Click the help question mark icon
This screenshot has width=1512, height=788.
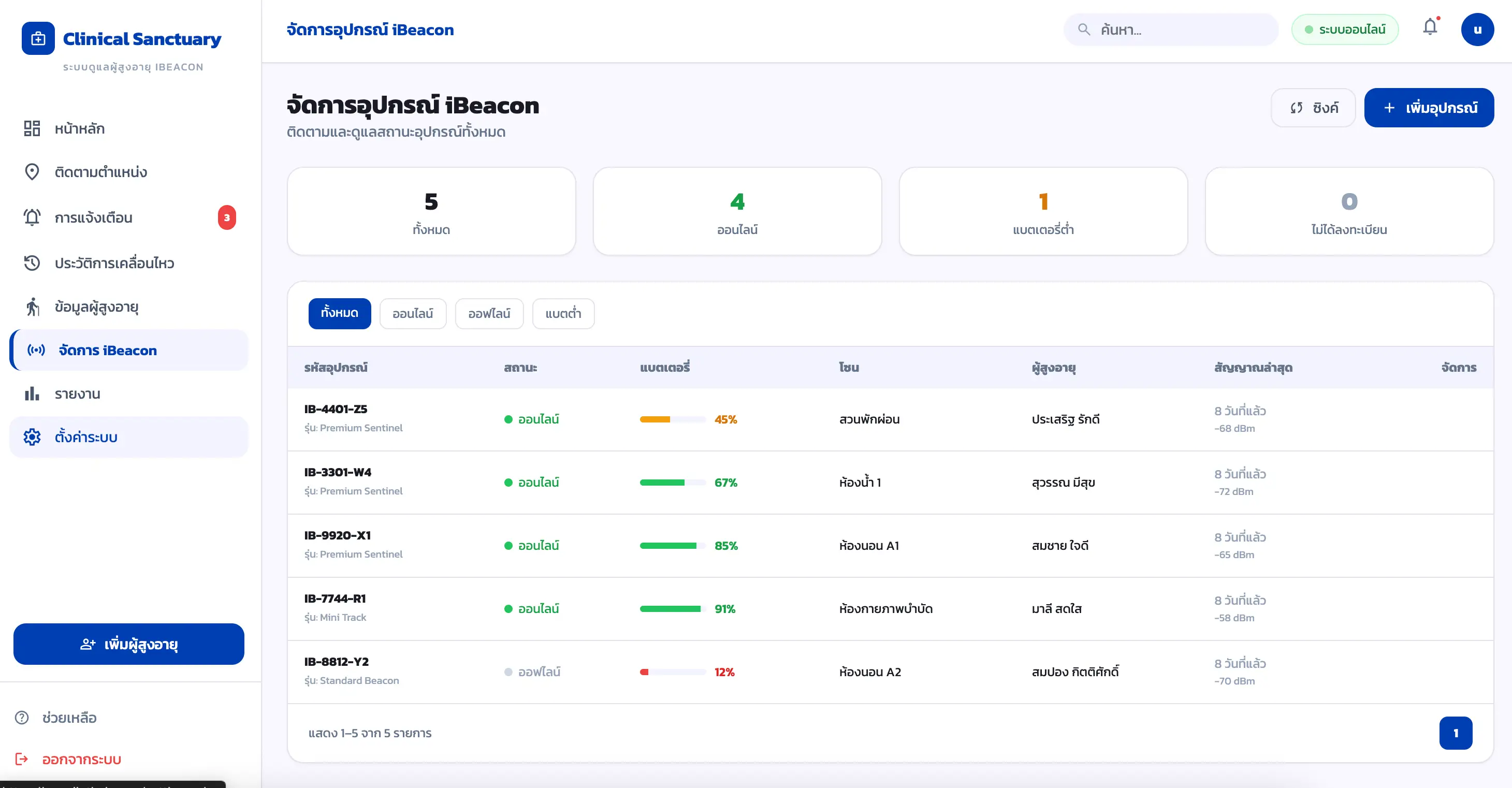[22, 718]
